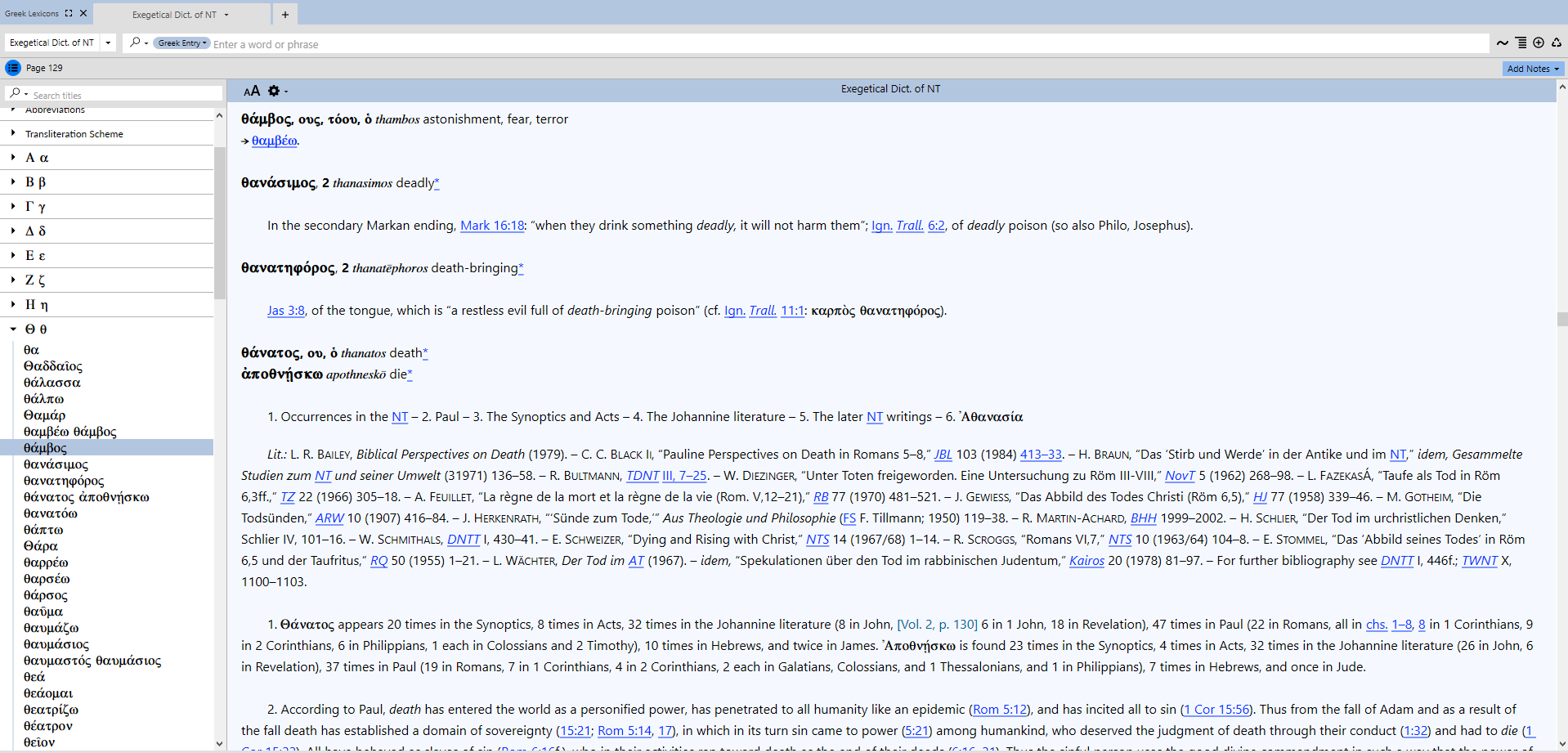Select the θαμβέω θάμβος entry
1568x753 pixels.
pos(69,432)
